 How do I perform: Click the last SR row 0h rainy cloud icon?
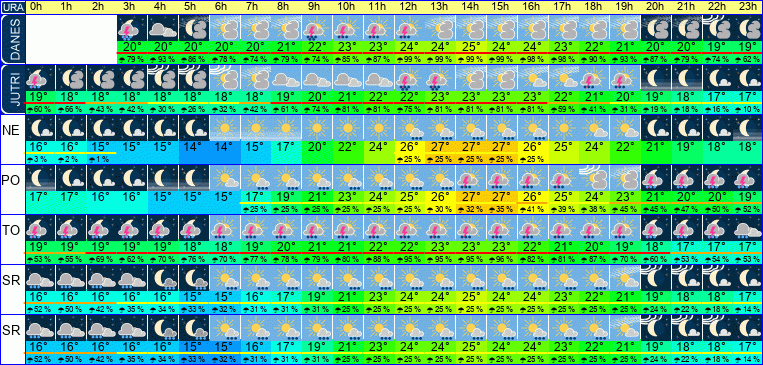40,328
